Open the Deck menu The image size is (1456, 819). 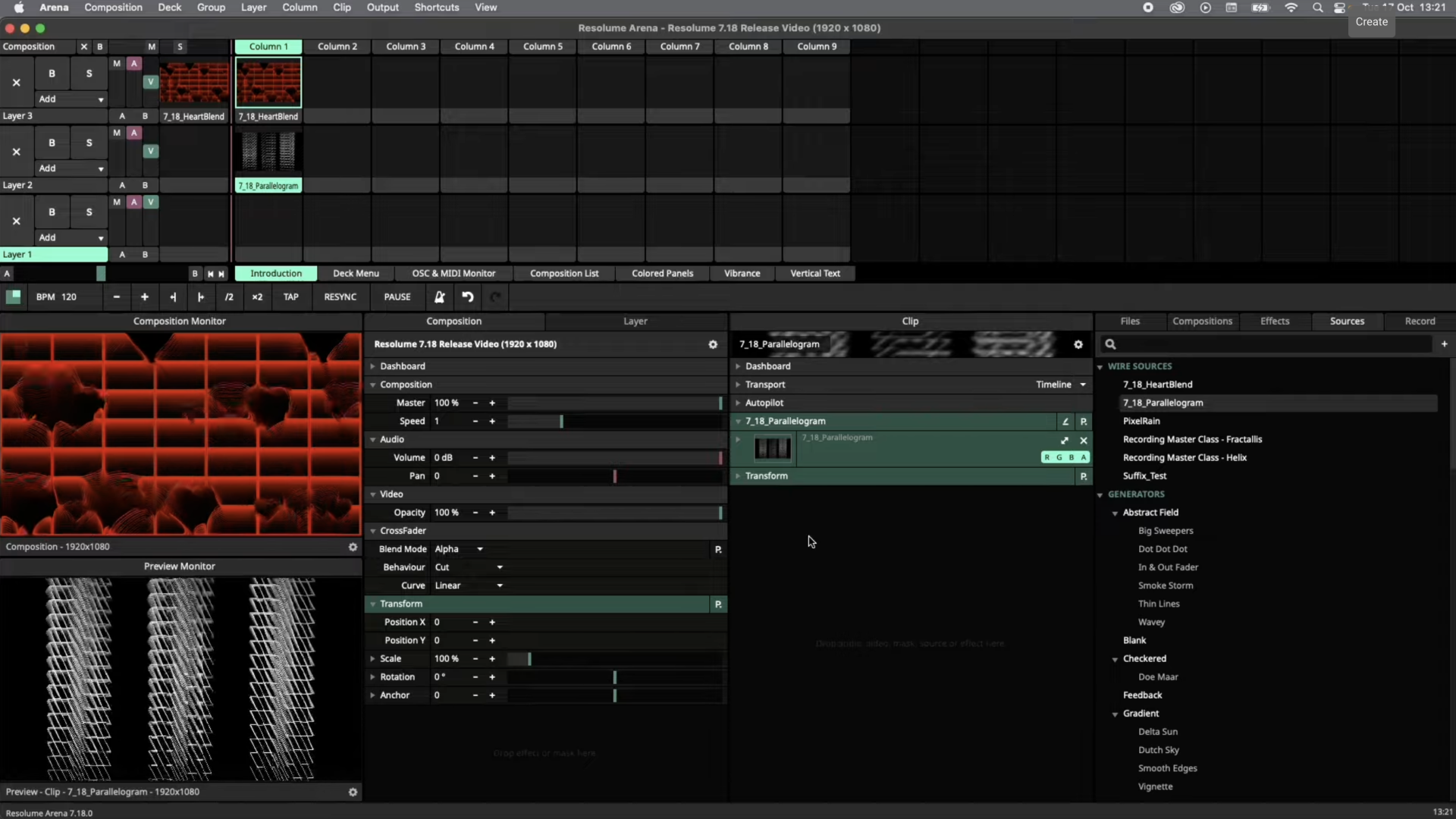169,8
